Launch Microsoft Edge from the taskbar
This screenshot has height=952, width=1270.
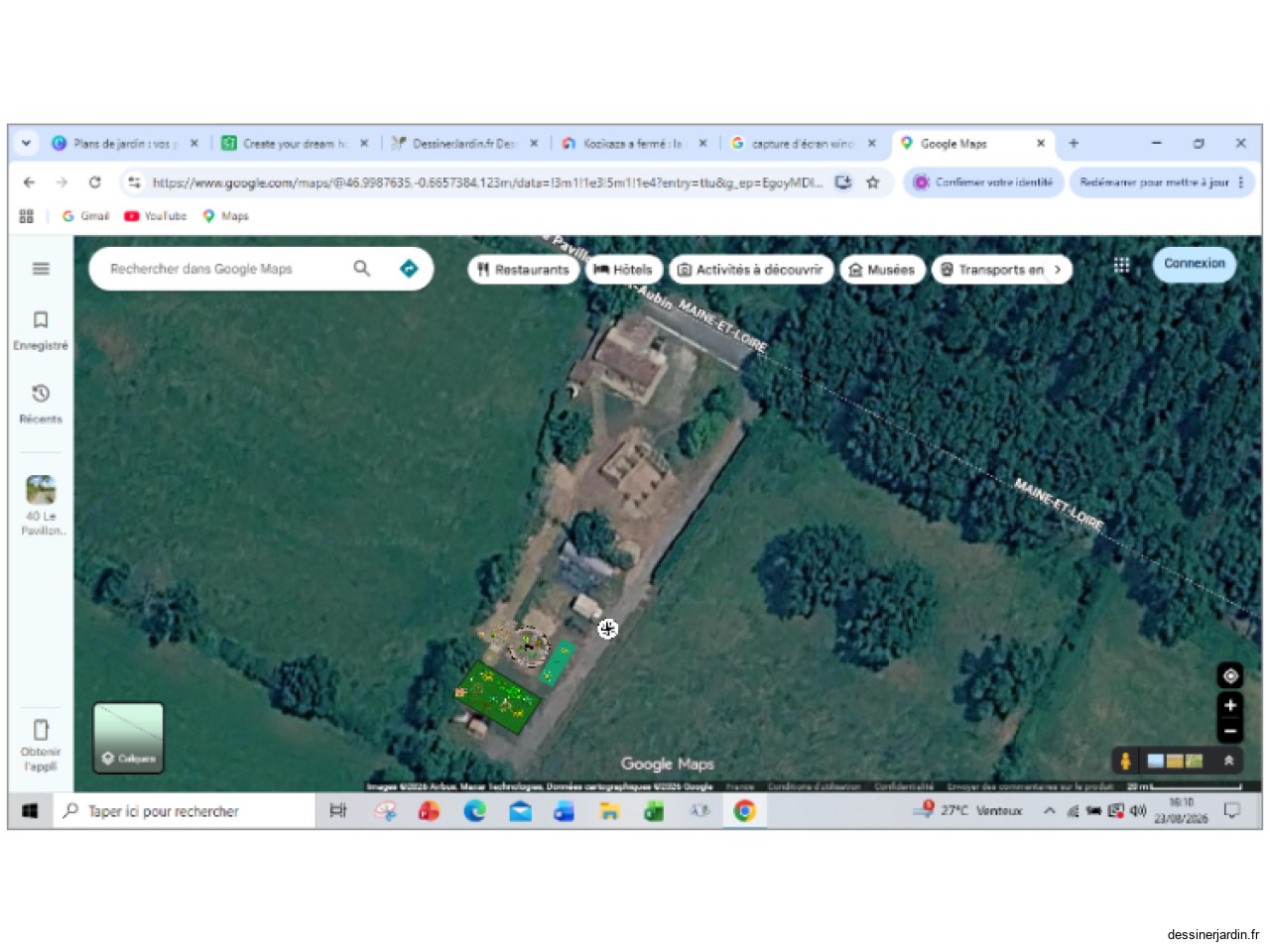474,811
